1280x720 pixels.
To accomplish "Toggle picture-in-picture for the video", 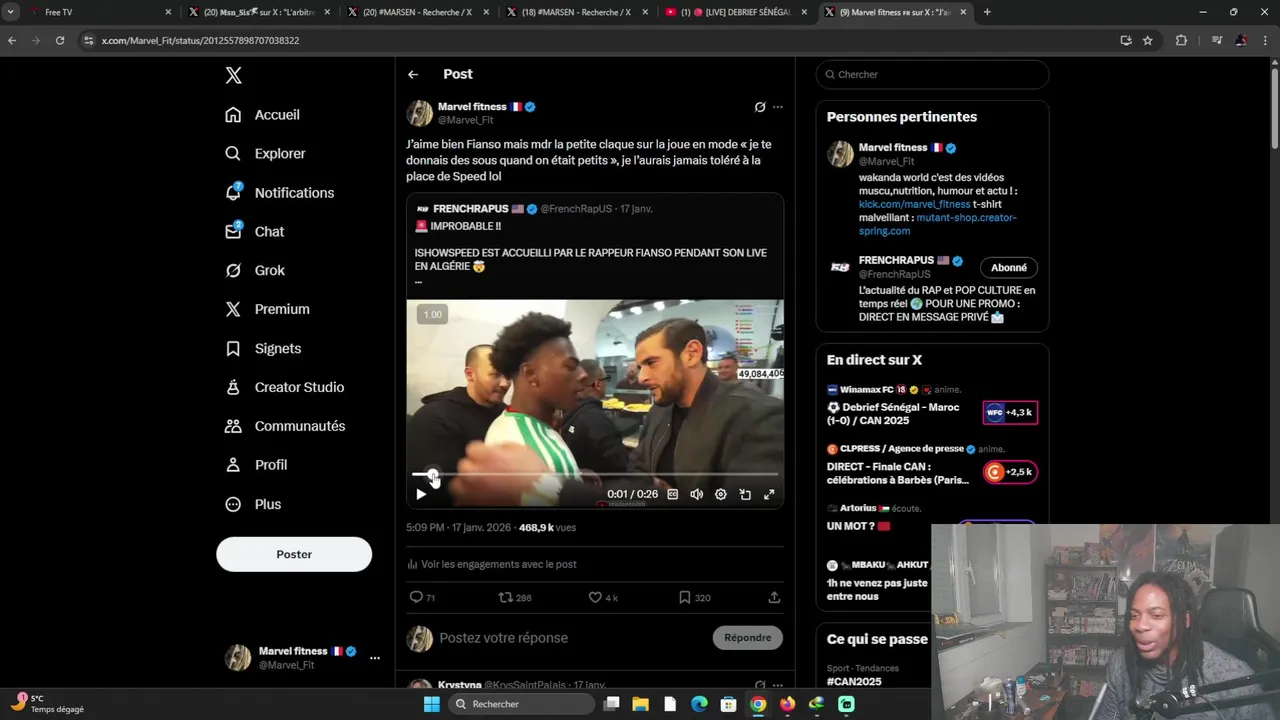I will 745,494.
